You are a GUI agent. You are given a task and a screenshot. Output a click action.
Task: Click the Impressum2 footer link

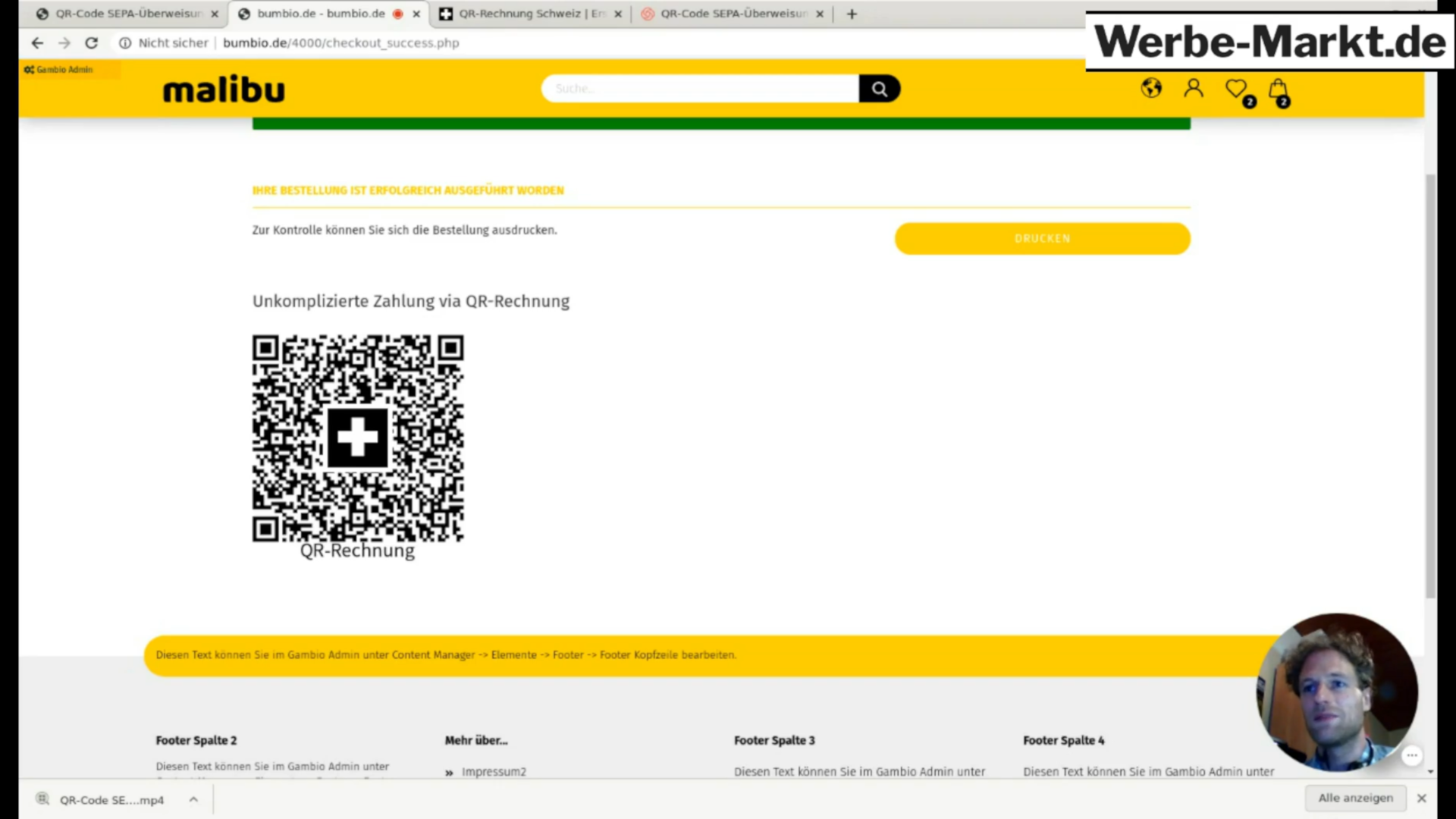[x=494, y=771]
